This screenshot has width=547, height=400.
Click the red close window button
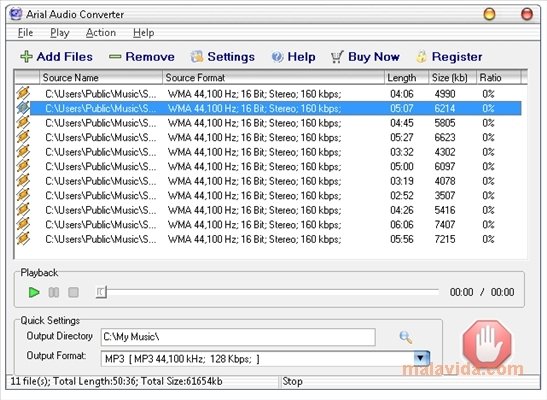tap(527, 14)
